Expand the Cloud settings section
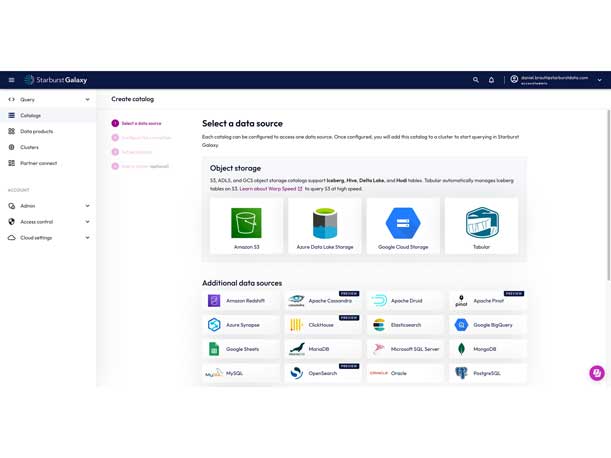Image resolution: width=611 pixels, height=458 pixels. tap(48, 238)
